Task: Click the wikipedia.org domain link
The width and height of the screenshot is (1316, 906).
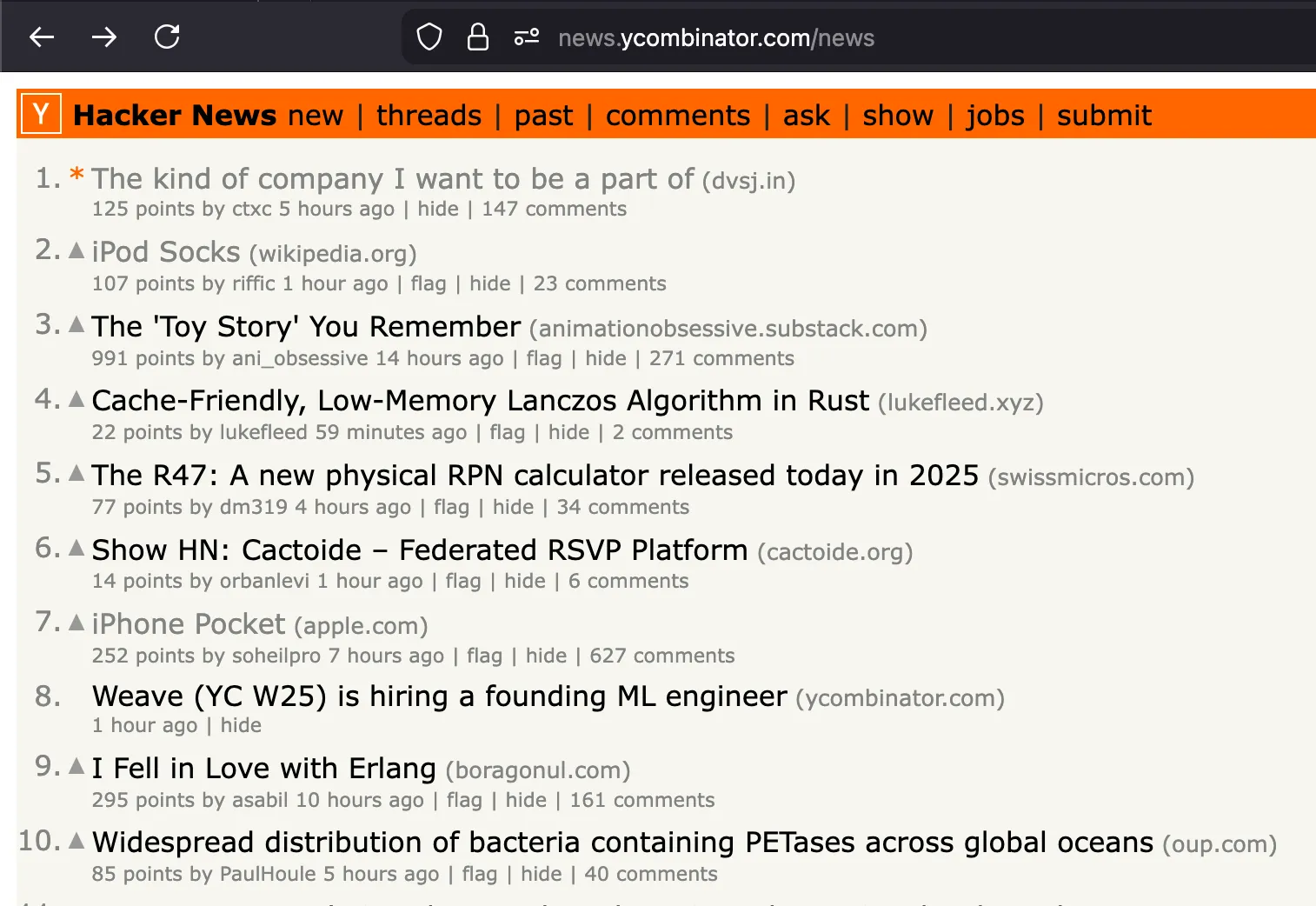Action: 333,254
